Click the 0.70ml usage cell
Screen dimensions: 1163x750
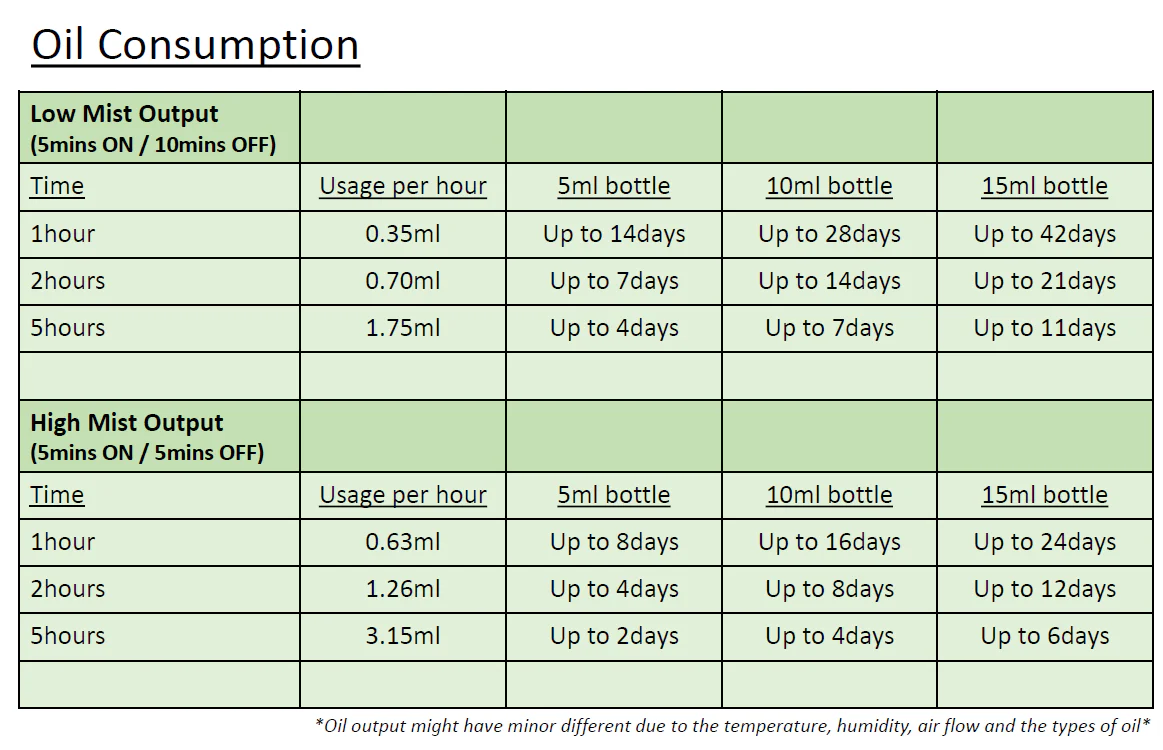[403, 281]
